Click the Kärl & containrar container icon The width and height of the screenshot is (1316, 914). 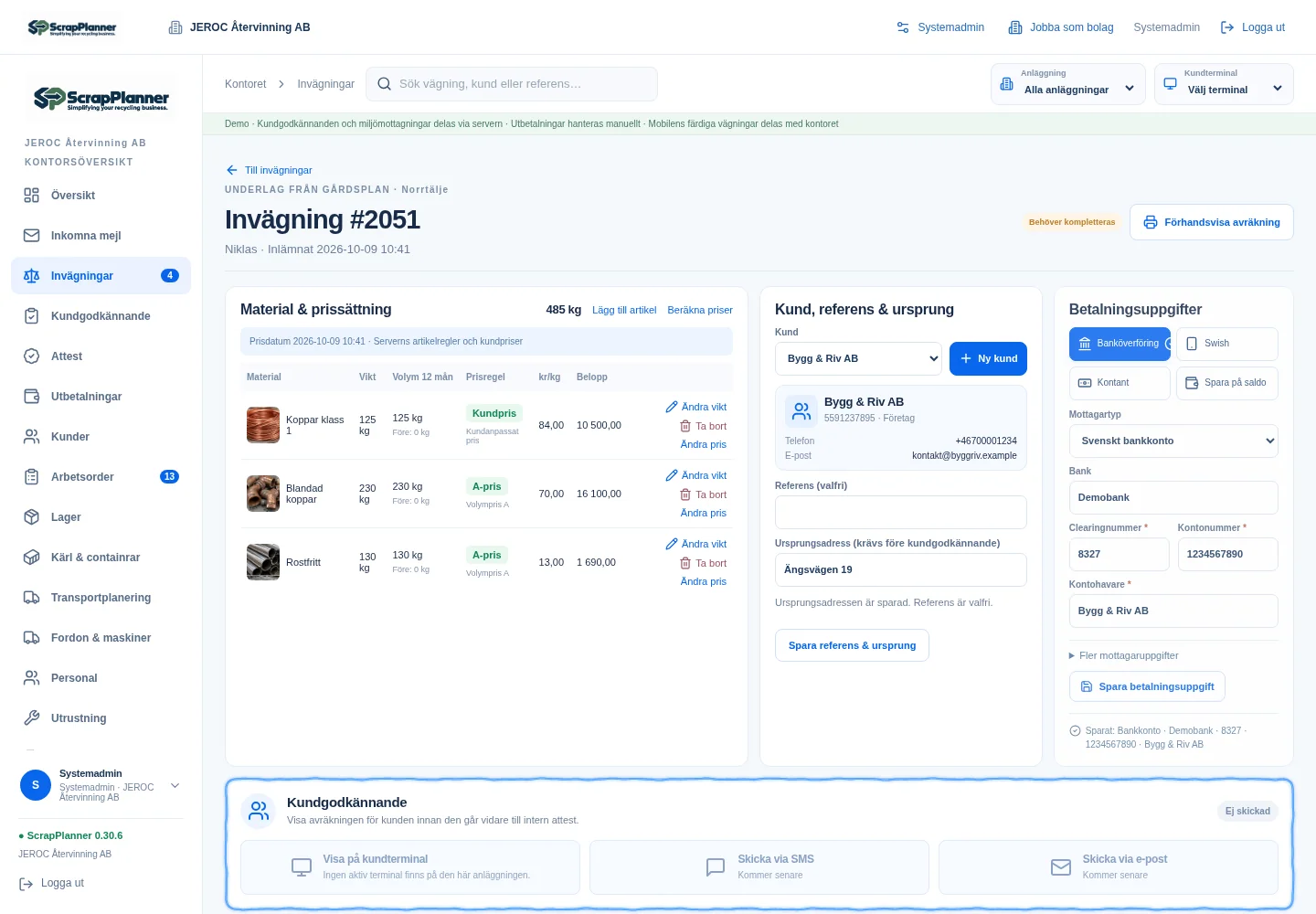pos(32,558)
